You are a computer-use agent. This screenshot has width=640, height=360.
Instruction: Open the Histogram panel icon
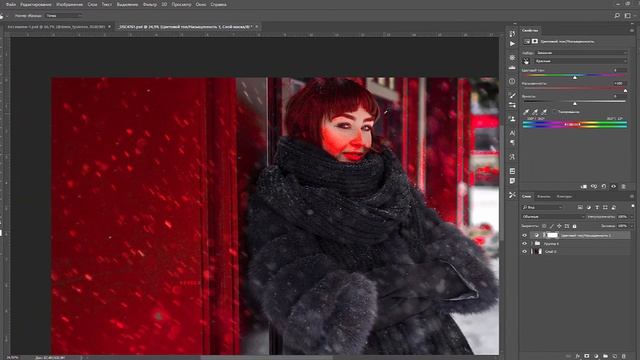(512, 67)
